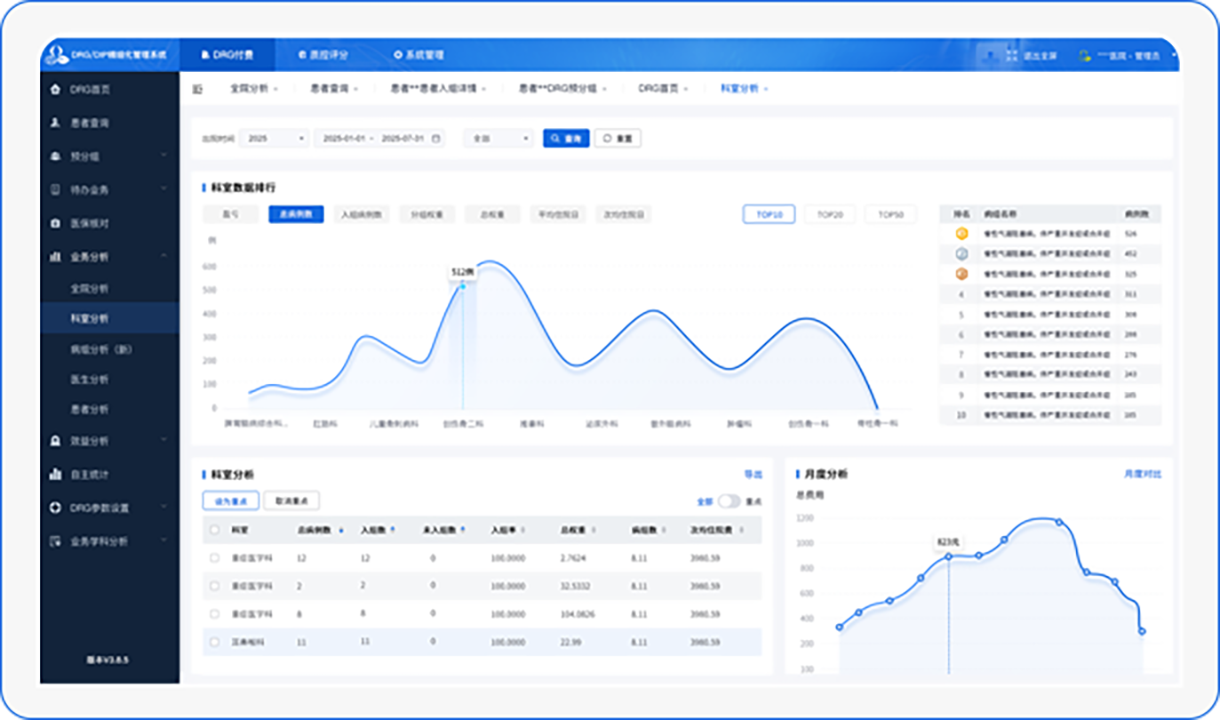The image size is (1220, 720).
Task: Open the 系统管理 top menu
Action: tap(418, 55)
